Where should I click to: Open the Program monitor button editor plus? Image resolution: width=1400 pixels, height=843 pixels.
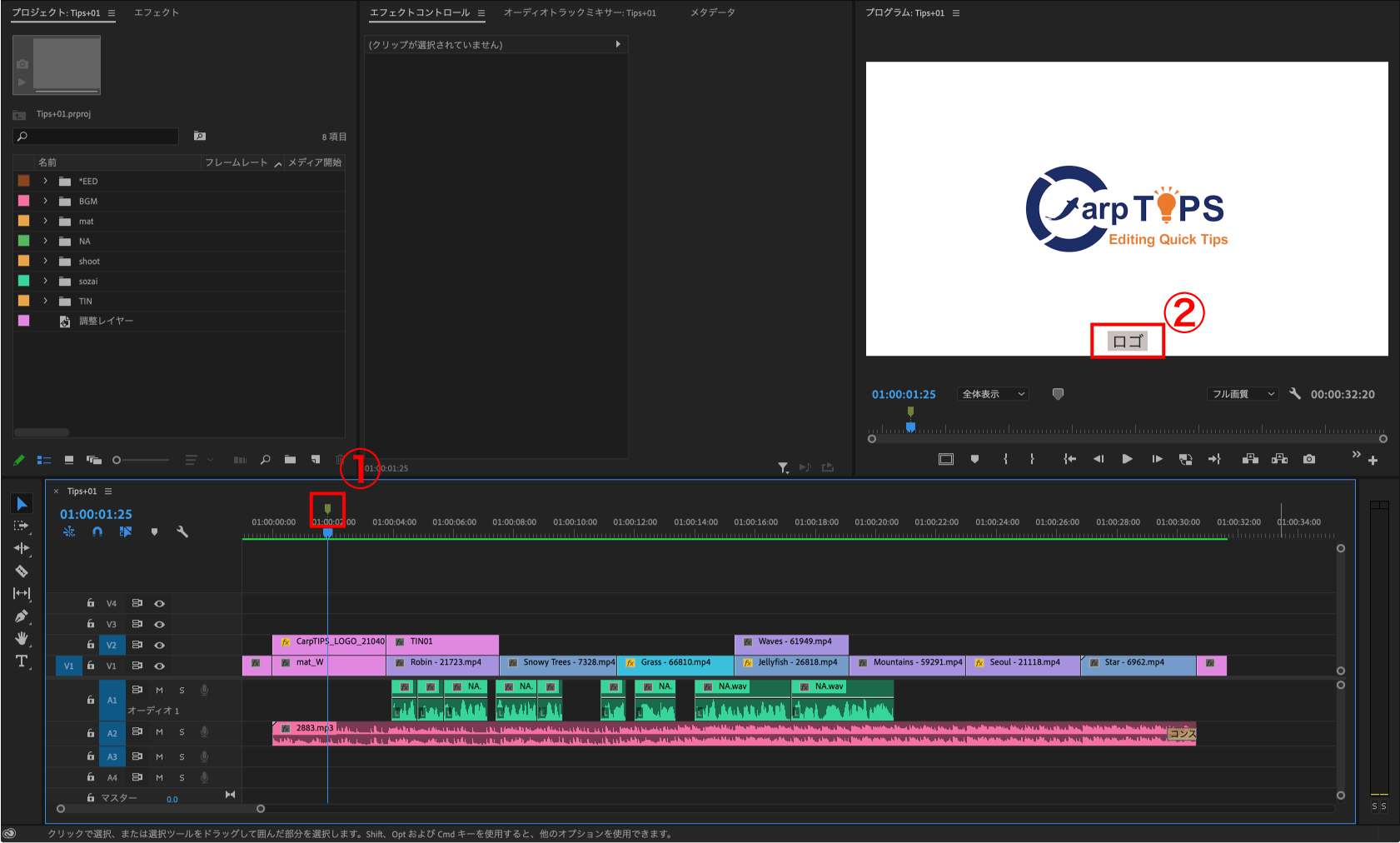[1373, 461]
